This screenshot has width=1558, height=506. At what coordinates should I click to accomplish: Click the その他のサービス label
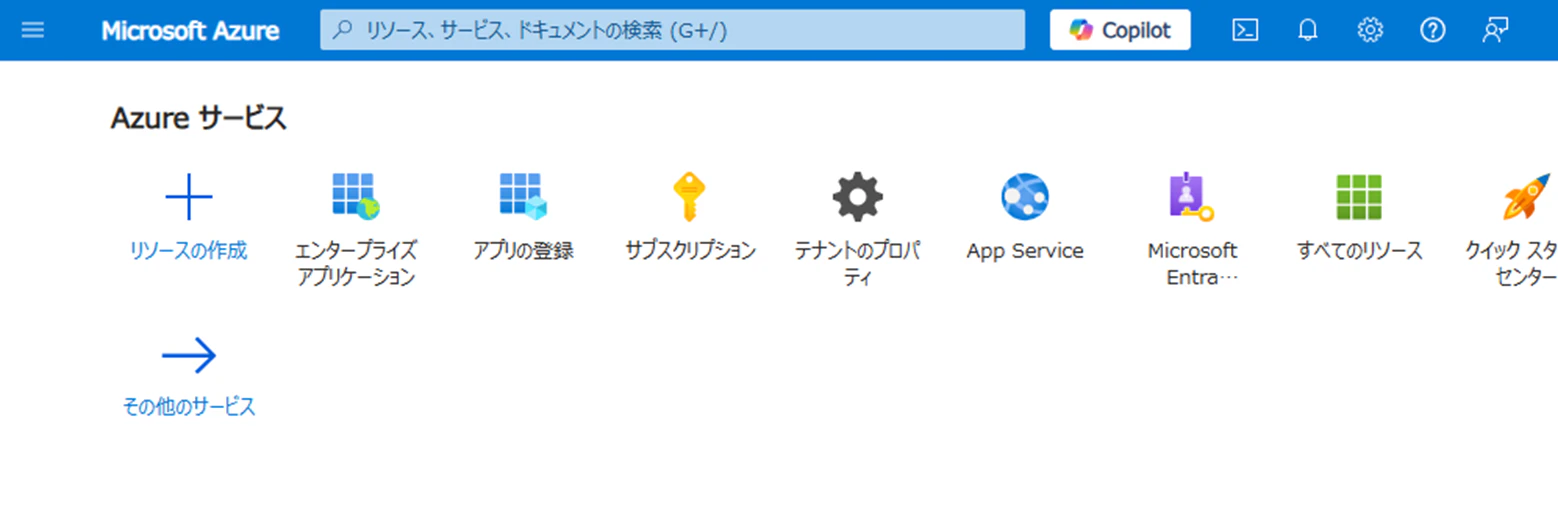(189, 407)
